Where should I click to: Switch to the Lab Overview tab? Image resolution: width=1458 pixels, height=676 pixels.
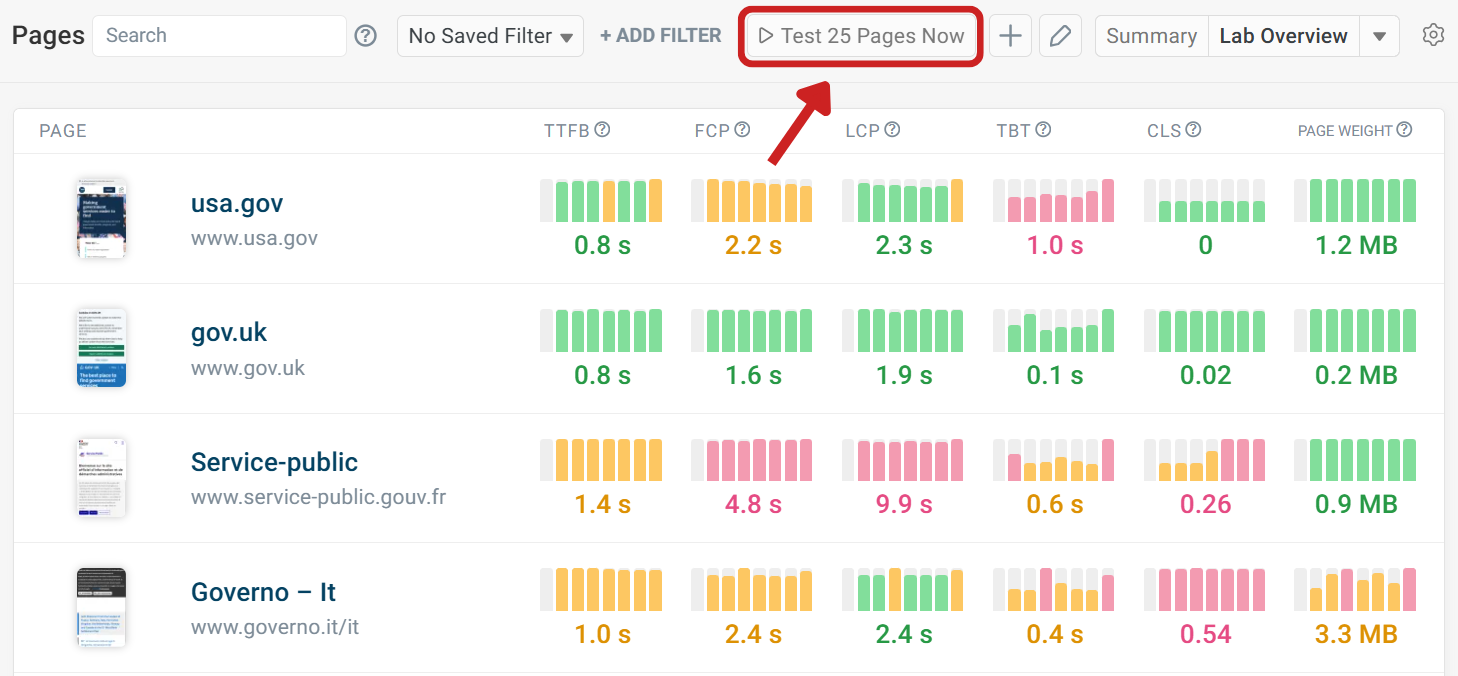click(x=1284, y=36)
